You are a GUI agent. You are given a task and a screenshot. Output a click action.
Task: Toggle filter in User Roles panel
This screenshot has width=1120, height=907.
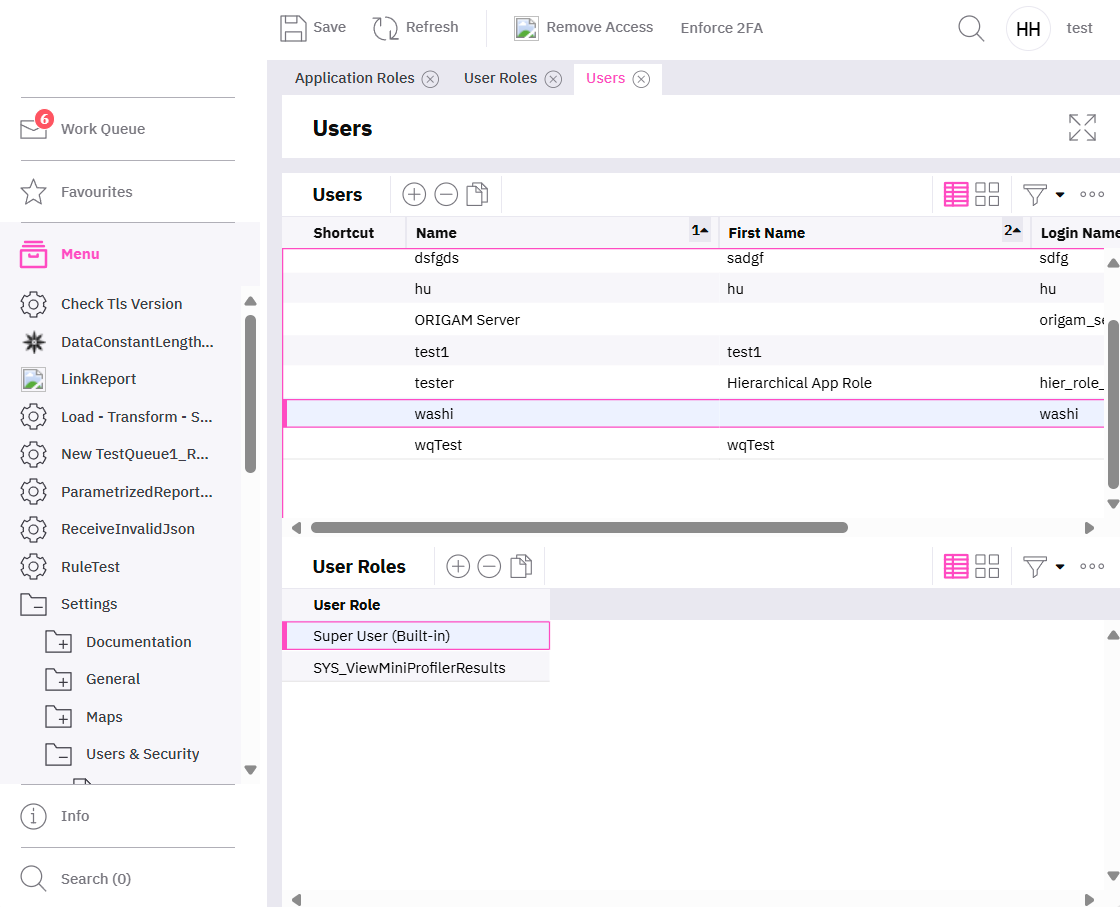[x=1035, y=567]
